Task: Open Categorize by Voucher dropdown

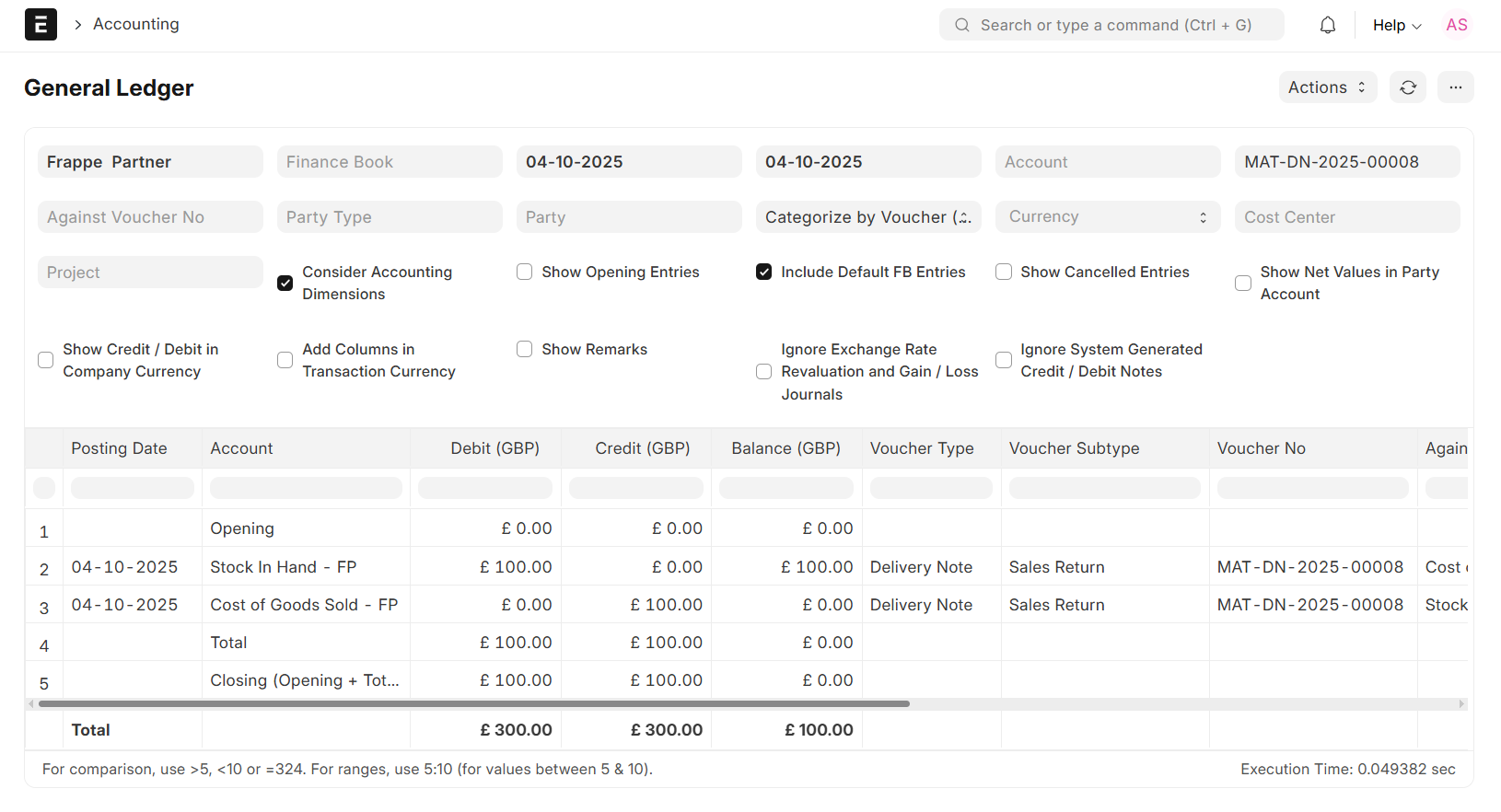Action: 867,217
